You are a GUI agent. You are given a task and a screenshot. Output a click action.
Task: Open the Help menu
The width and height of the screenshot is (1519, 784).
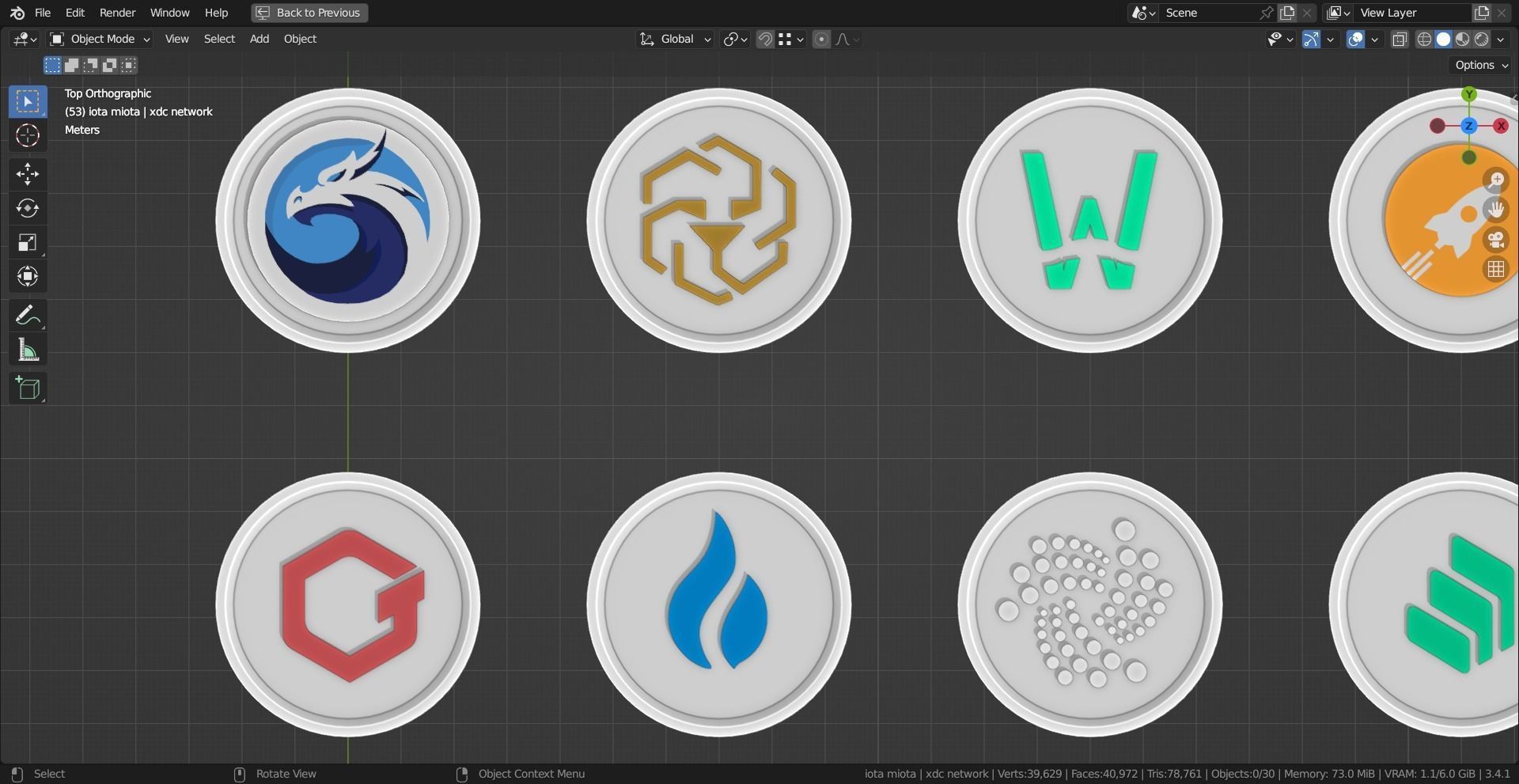pyautogui.click(x=216, y=13)
